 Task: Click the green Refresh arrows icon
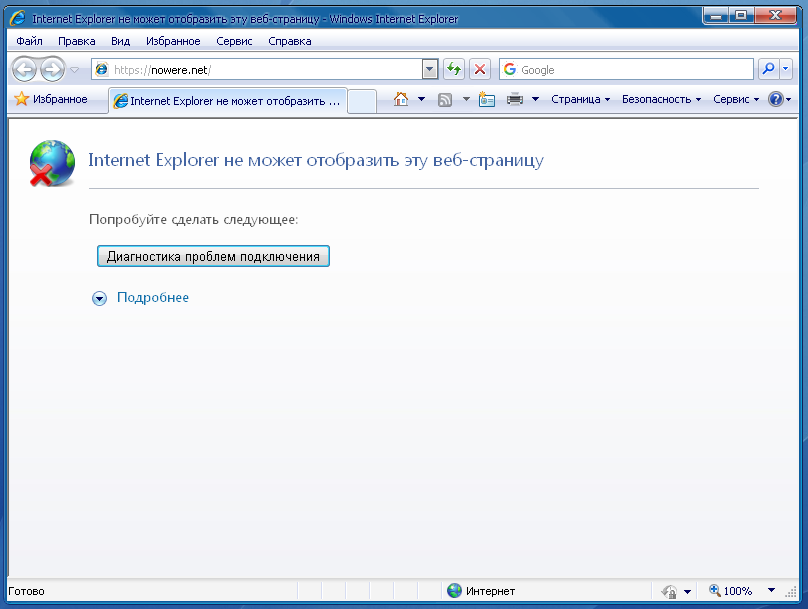point(454,69)
